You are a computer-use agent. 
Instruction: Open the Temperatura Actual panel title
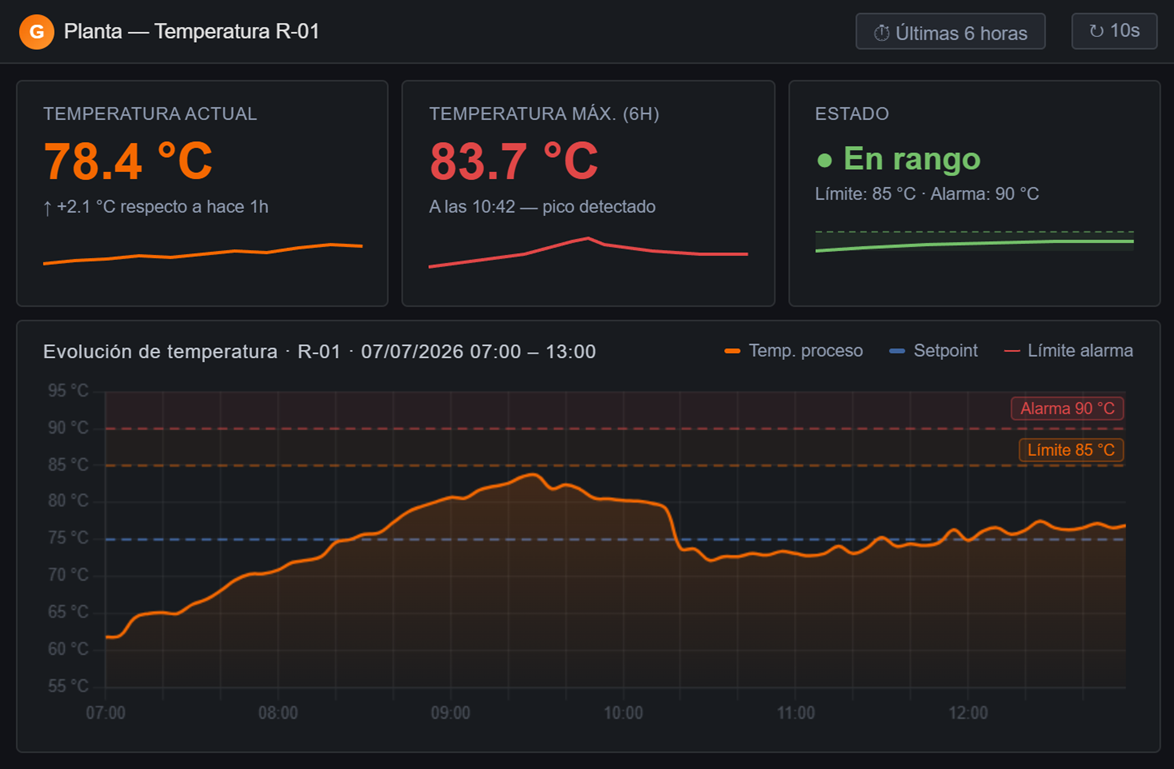click(x=150, y=114)
